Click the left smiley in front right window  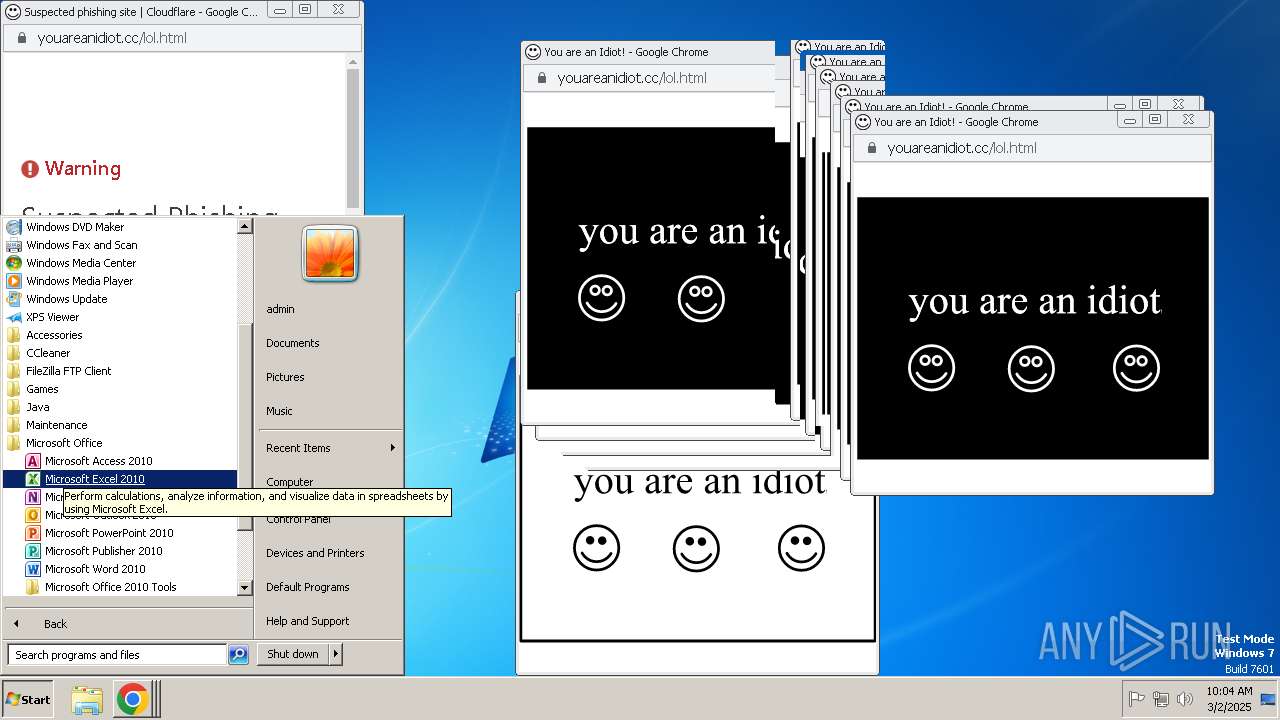click(x=931, y=368)
